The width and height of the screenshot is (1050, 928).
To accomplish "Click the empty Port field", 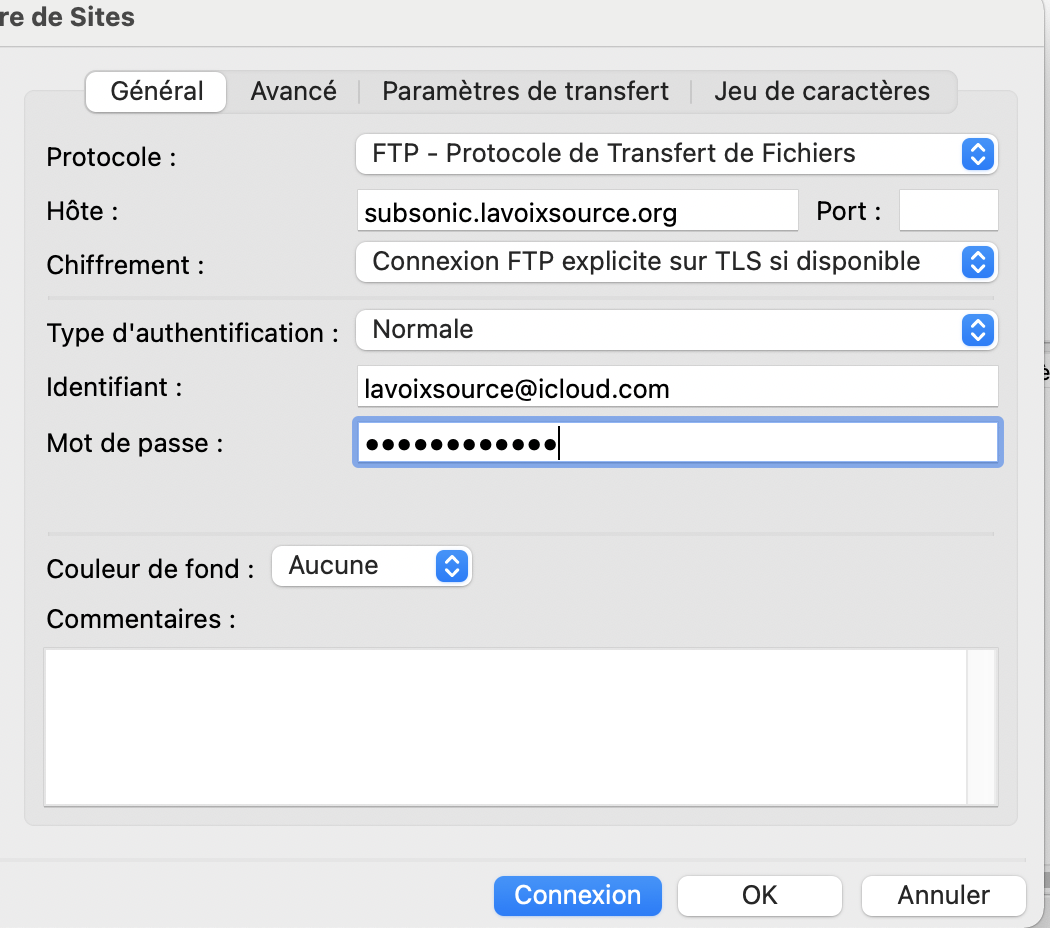I will click(948, 211).
